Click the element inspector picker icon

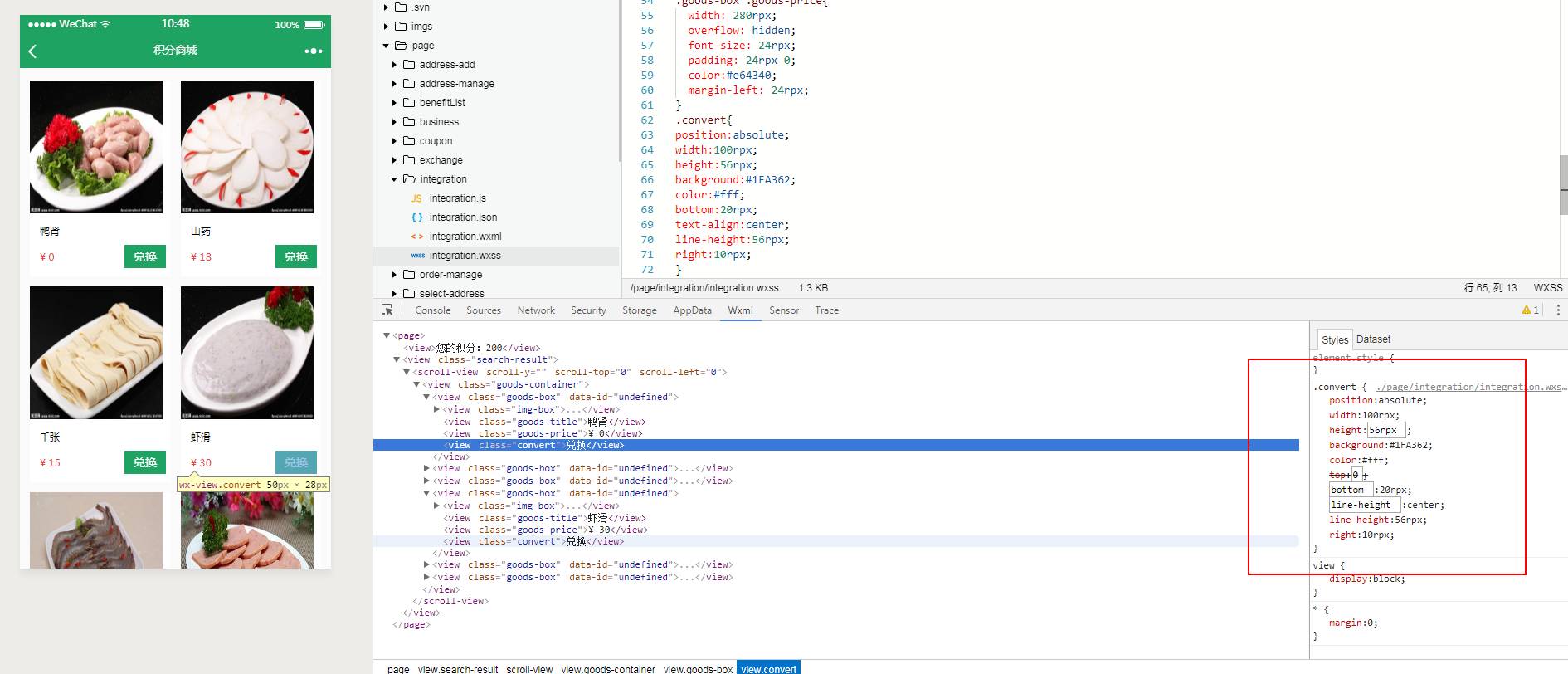coord(387,310)
